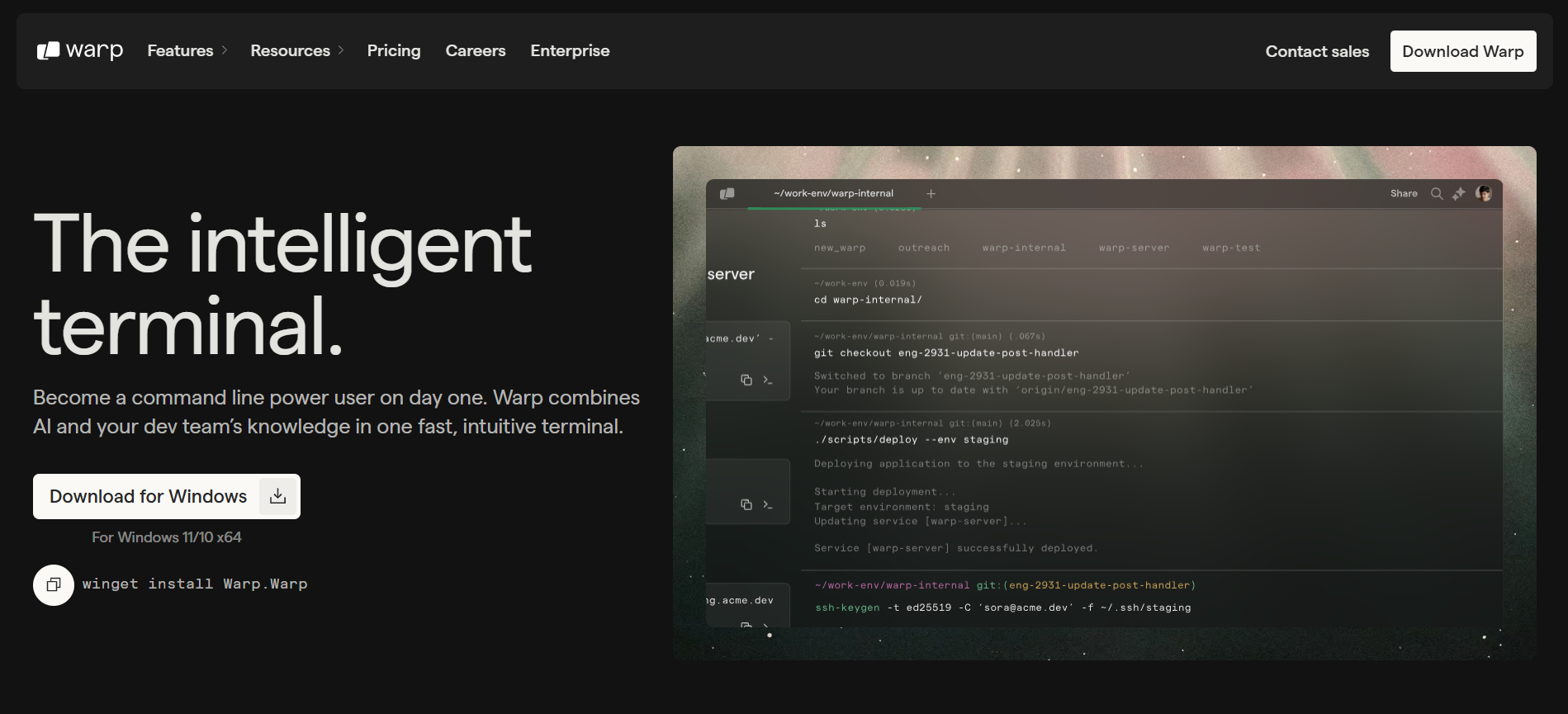This screenshot has height=714, width=1568.
Task: Open the Features menu item
Action: click(x=180, y=50)
